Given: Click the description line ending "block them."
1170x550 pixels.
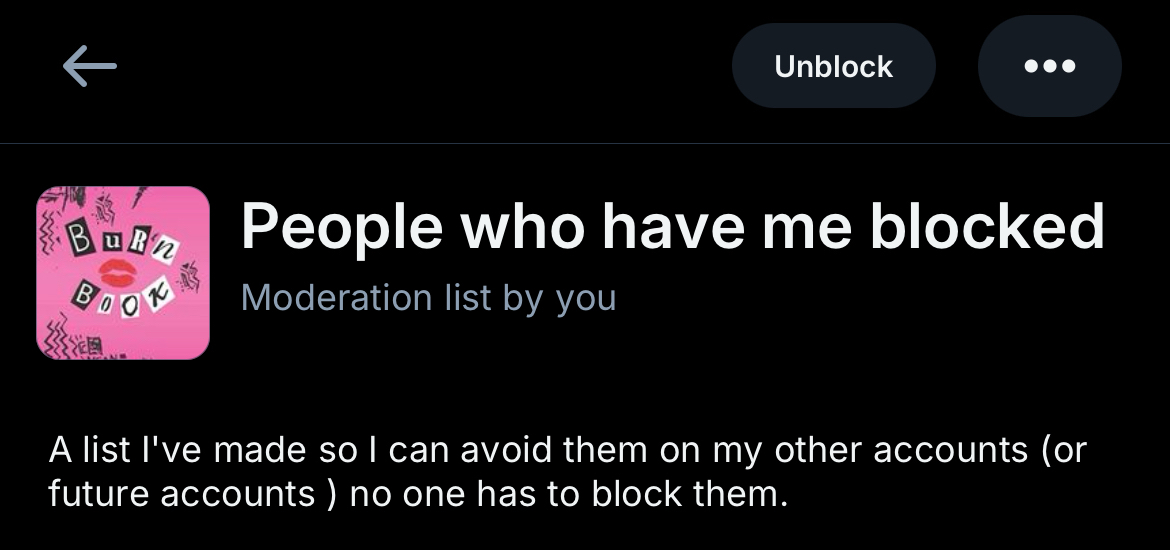Looking at the screenshot, I should [x=418, y=494].
